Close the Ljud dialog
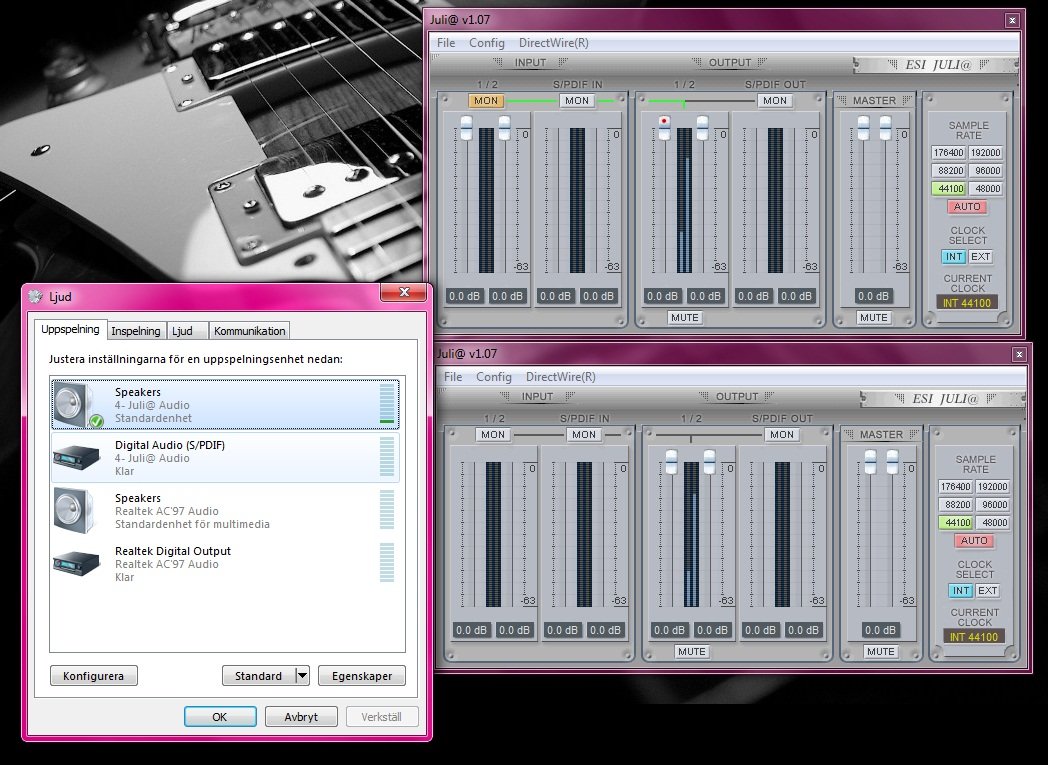 click(x=404, y=292)
